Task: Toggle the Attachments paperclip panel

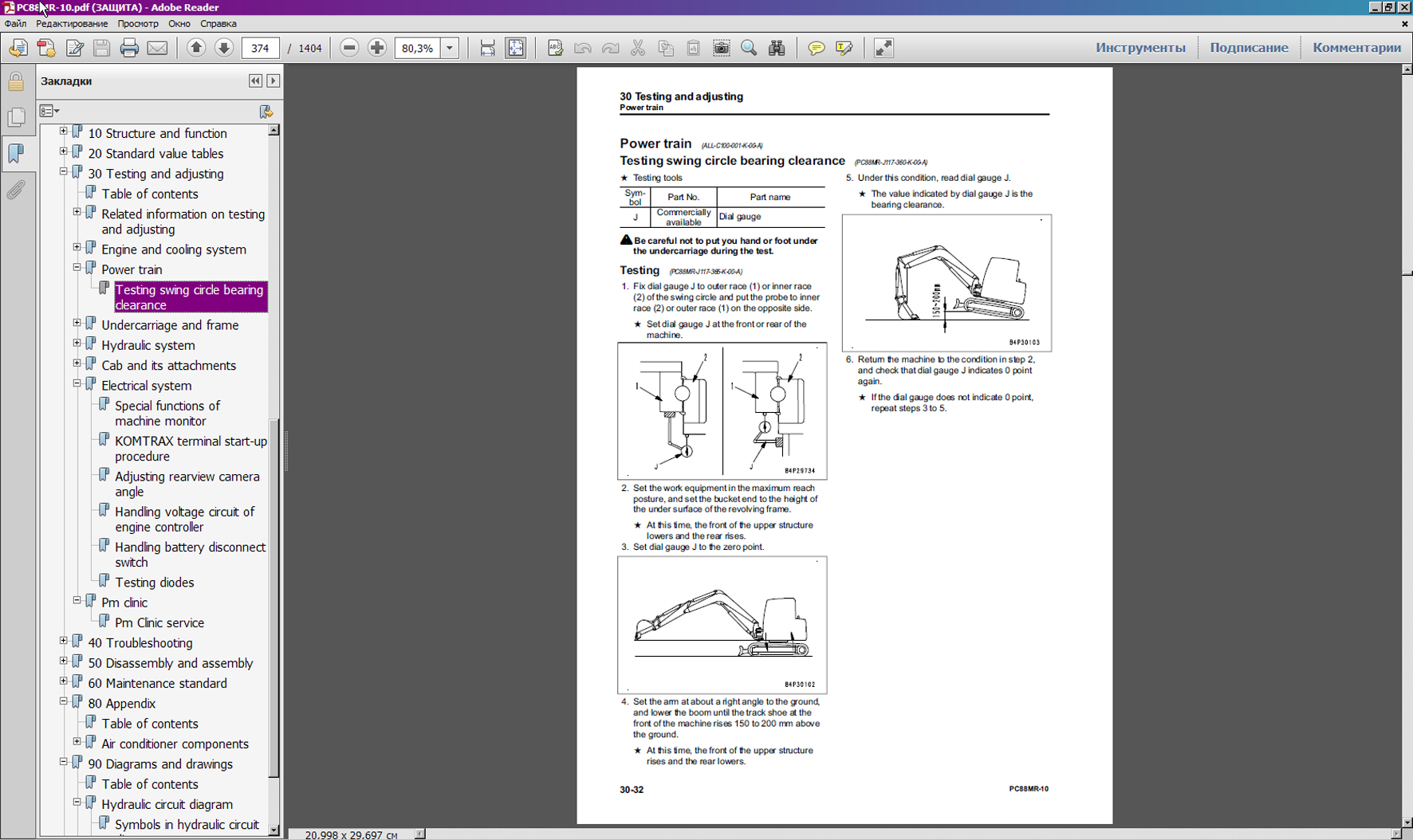Action: point(16,190)
